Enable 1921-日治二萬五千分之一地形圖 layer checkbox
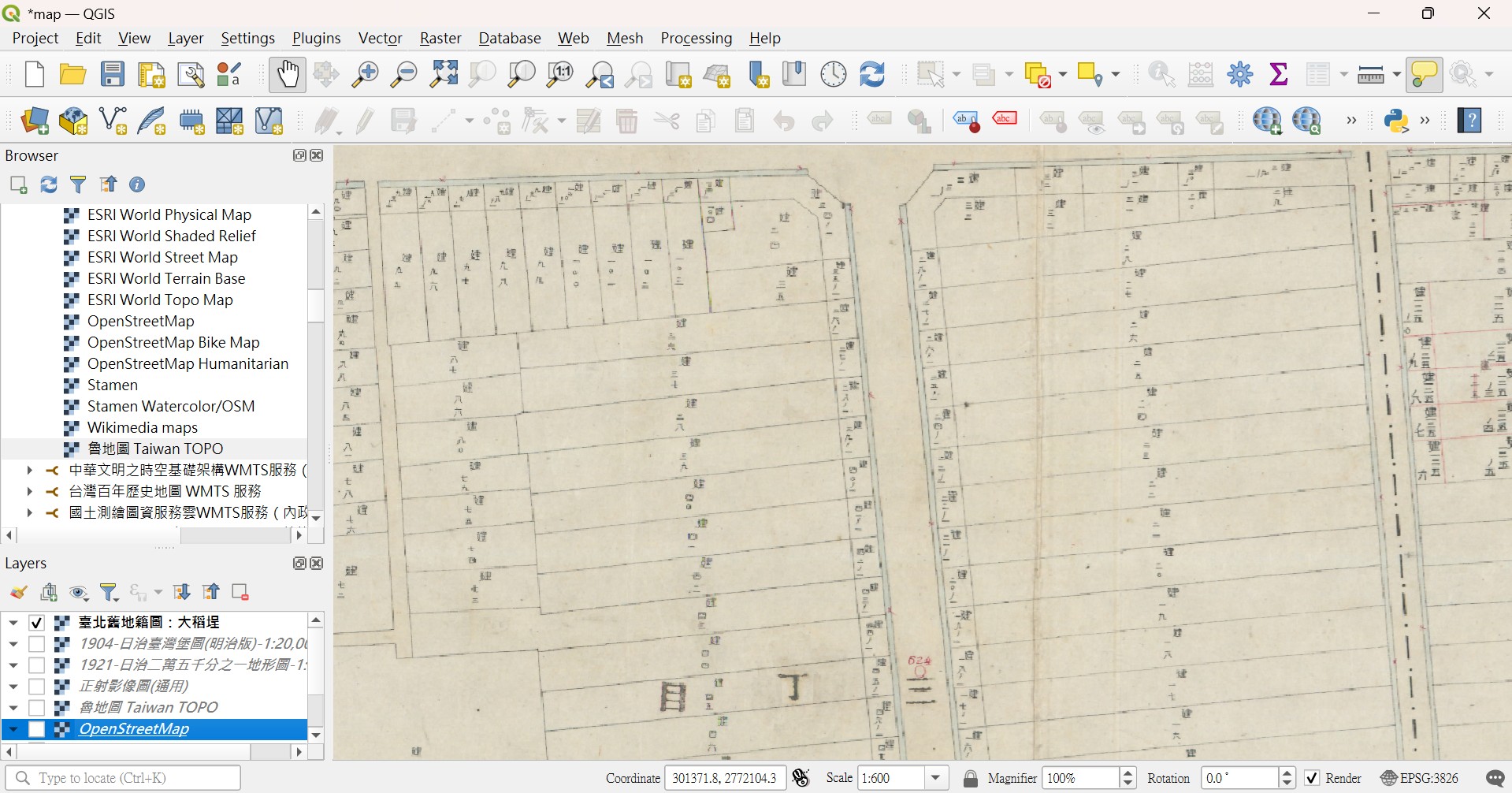The height and width of the screenshot is (793, 1512). tap(36, 665)
